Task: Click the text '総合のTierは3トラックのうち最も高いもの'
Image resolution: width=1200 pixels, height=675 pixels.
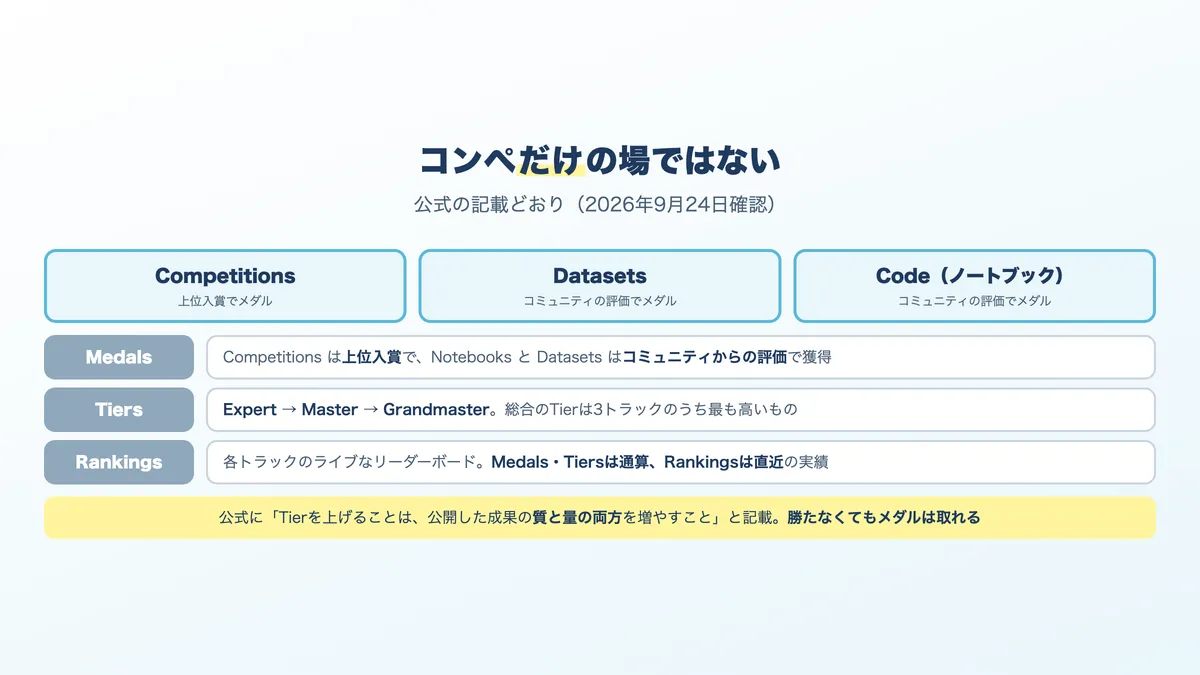Action: (652, 410)
